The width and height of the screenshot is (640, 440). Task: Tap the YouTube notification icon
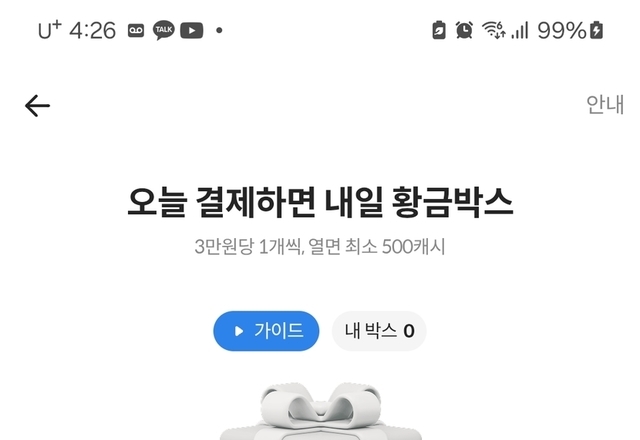(x=192, y=31)
